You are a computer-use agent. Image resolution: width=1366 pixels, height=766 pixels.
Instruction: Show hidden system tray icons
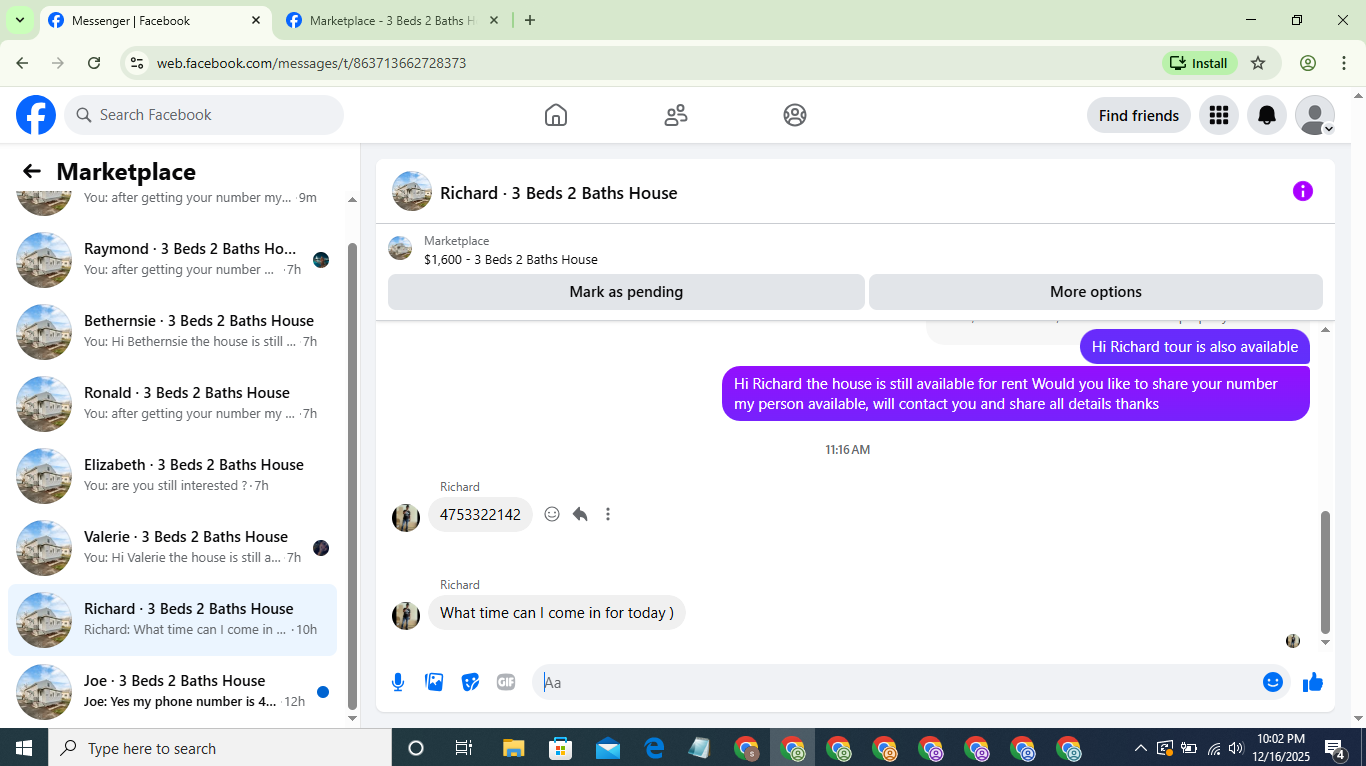click(1140, 748)
